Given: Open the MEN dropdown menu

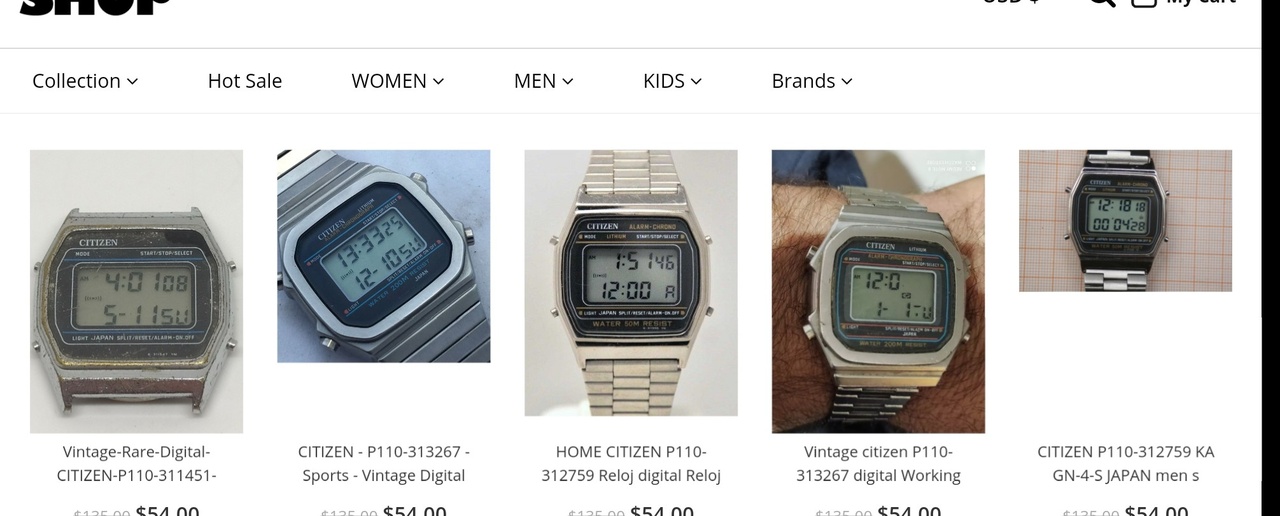Looking at the screenshot, I should click(543, 81).
